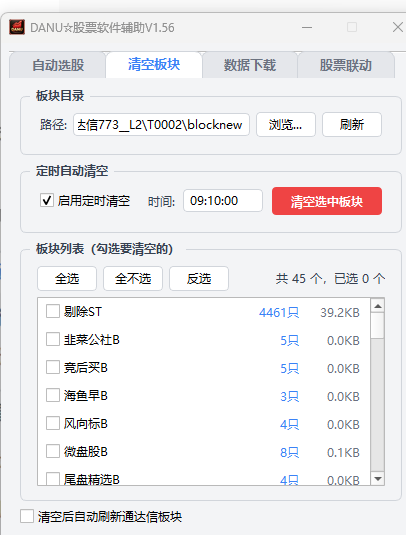Click the 浏览... browse button
406x535 pixels.
click(286, 125)
